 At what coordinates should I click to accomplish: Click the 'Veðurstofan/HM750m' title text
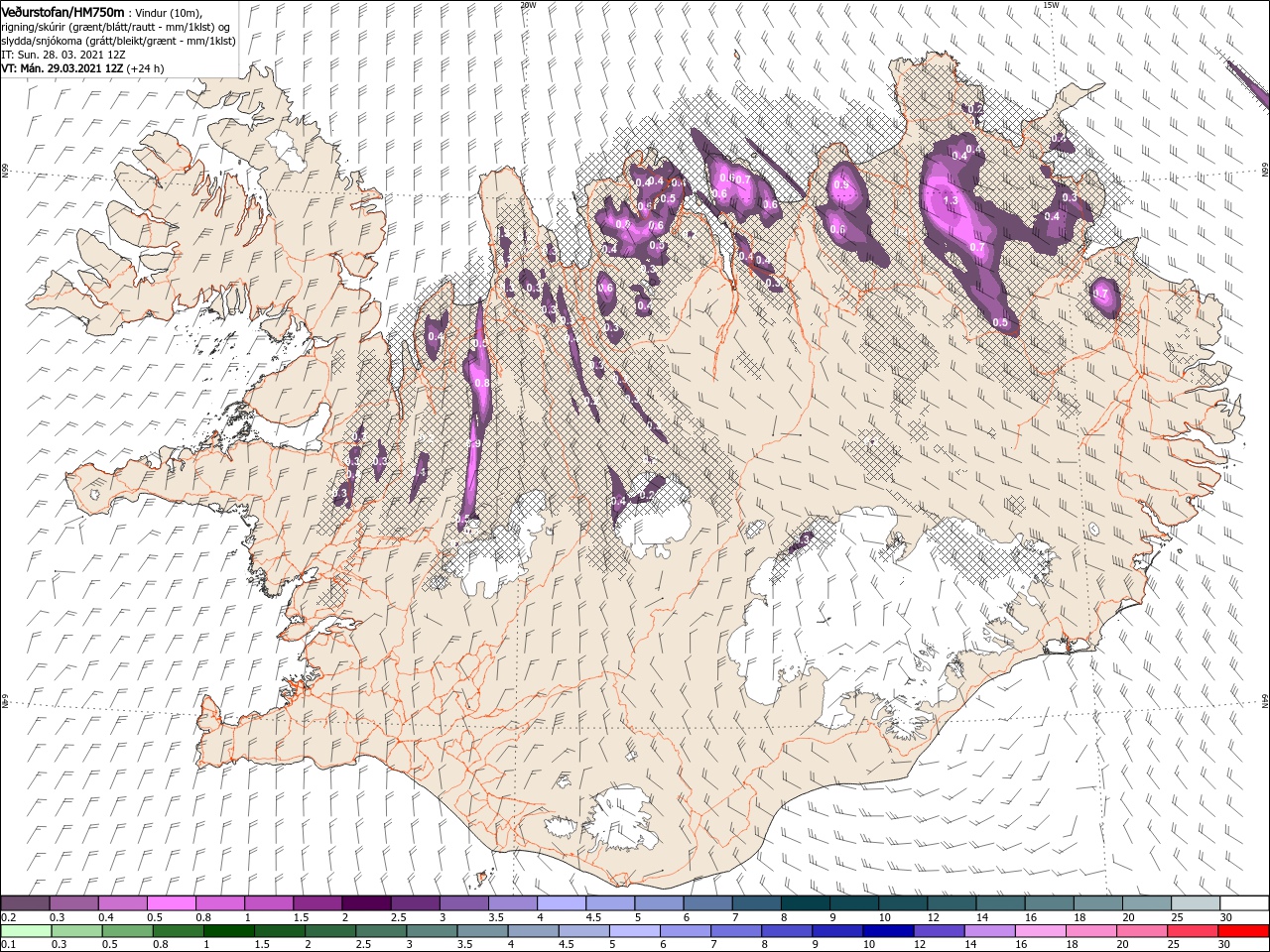point(63,11)
